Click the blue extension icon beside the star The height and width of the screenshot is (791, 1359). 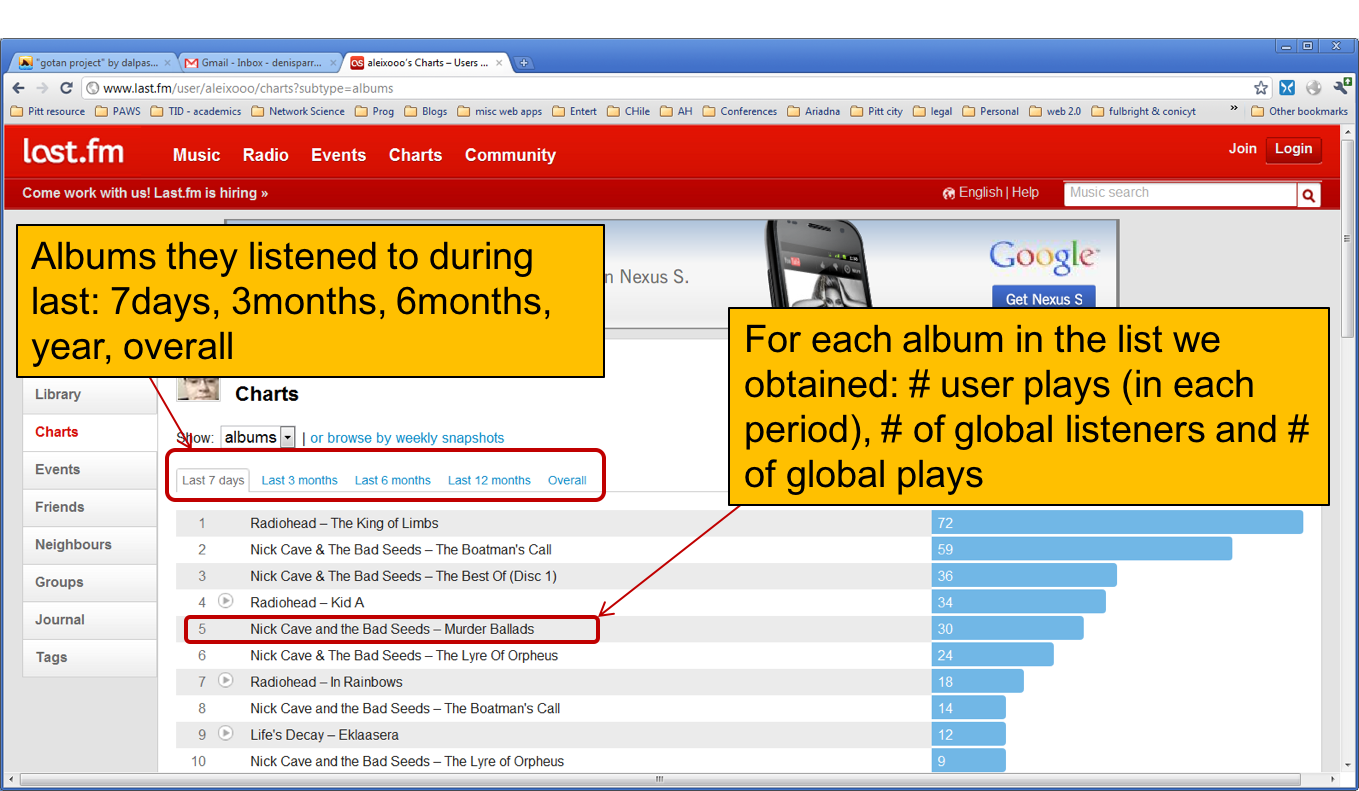pos(1287,88)
